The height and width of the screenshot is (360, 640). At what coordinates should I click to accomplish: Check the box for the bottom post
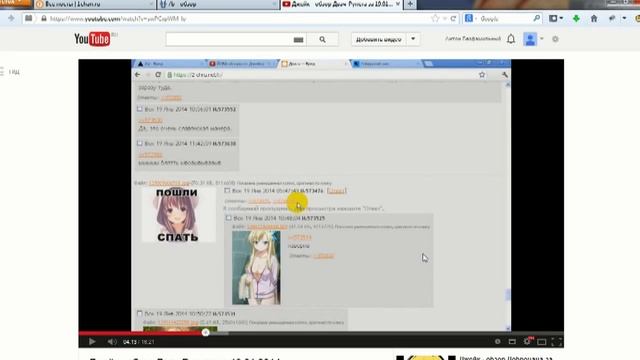tap(140, 313)
